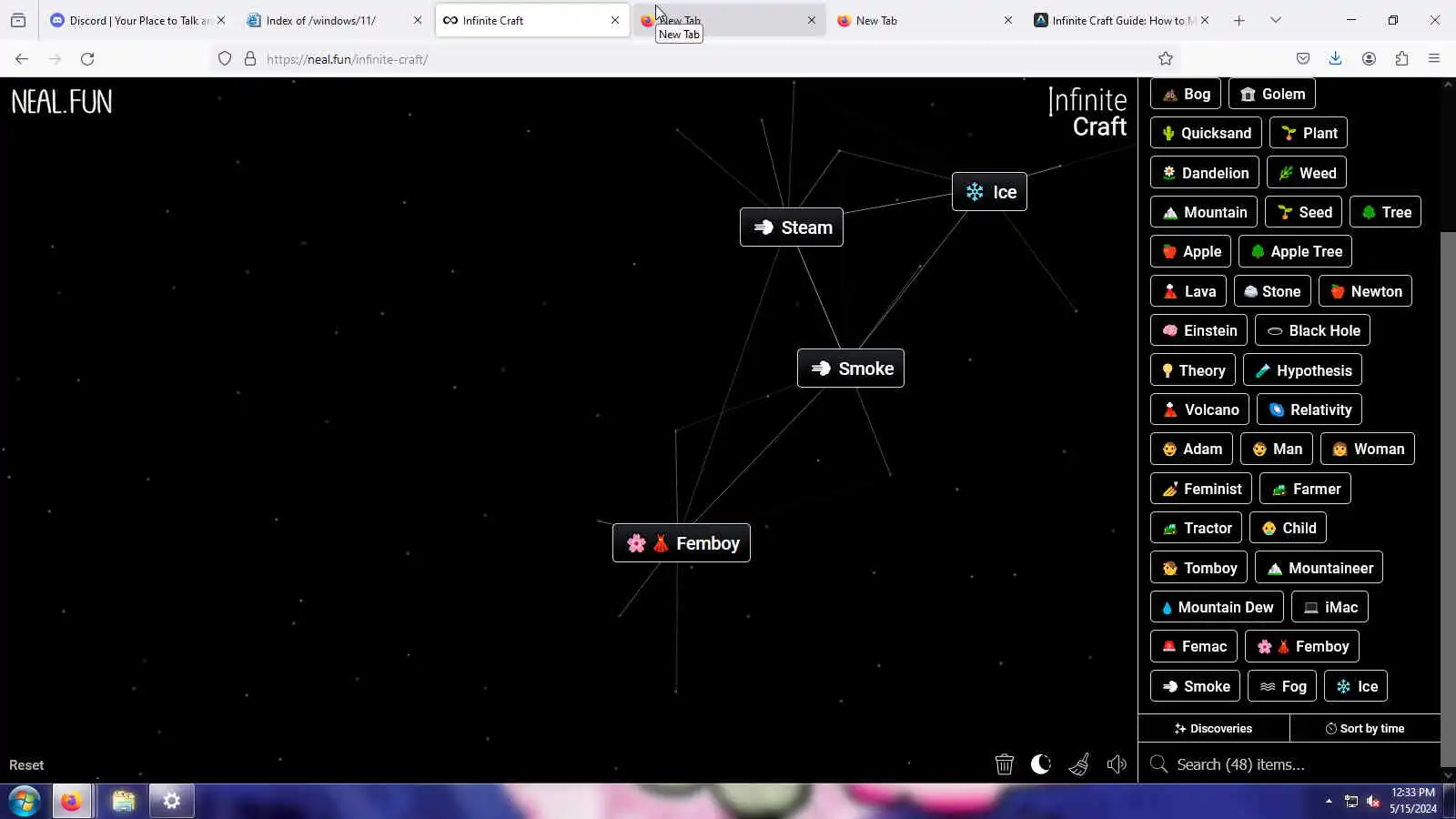Pick the Einstein item

1198,330
